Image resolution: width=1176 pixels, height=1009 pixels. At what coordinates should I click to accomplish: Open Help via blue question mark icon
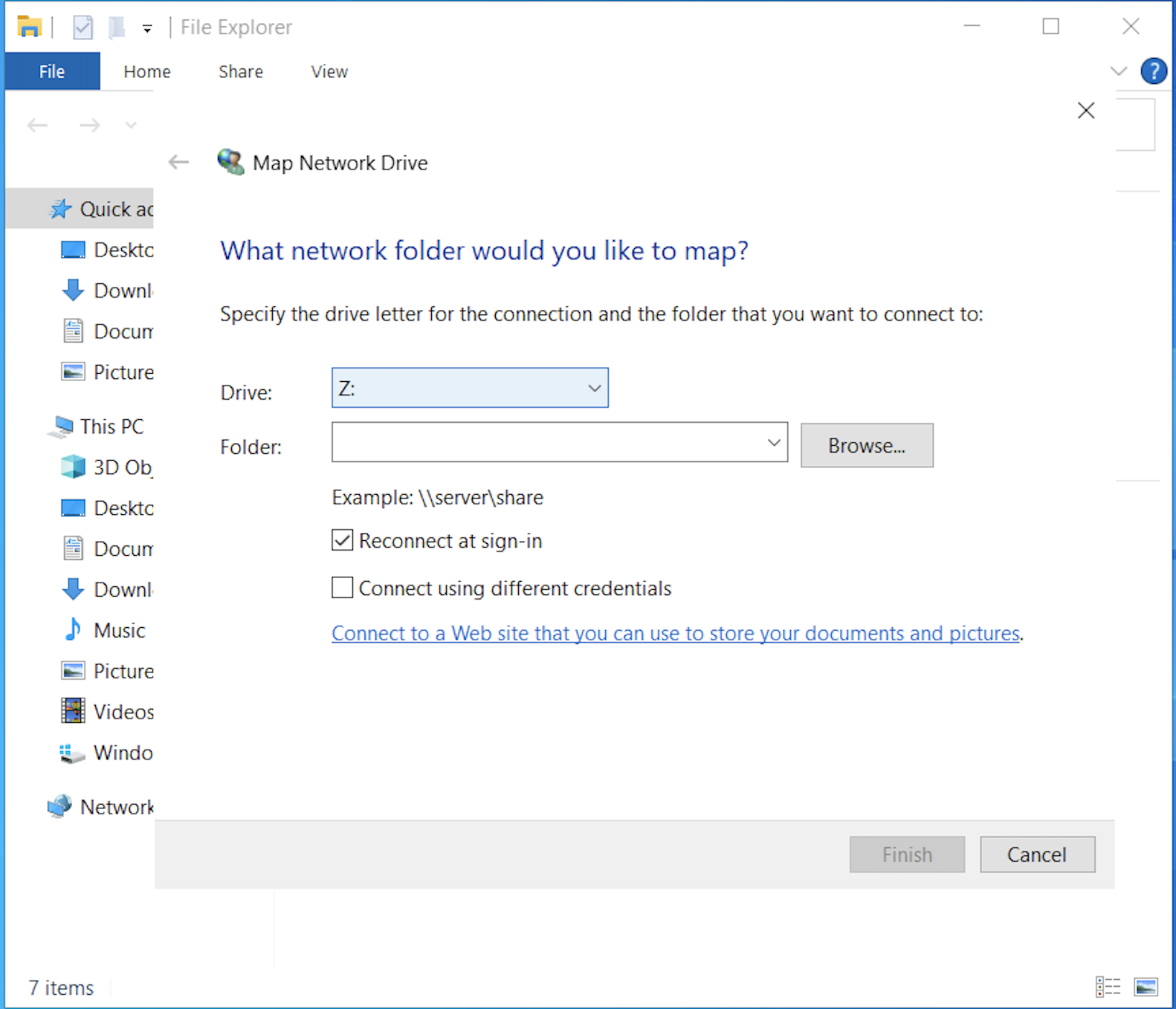[1153, 71]
